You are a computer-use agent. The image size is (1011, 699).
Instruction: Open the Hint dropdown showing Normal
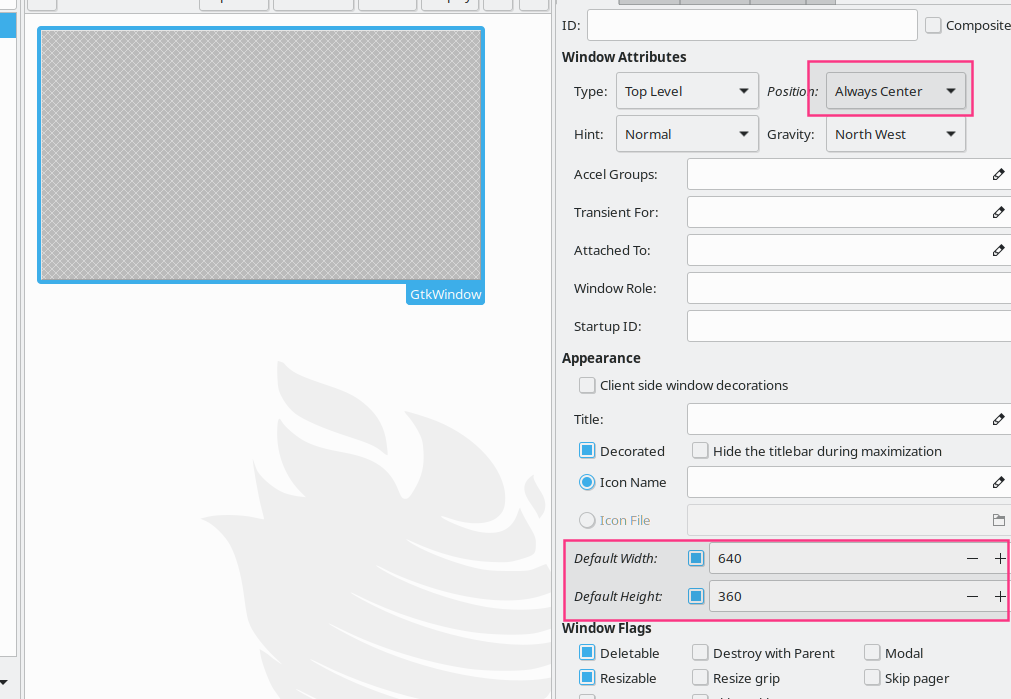tap(686, 134)
